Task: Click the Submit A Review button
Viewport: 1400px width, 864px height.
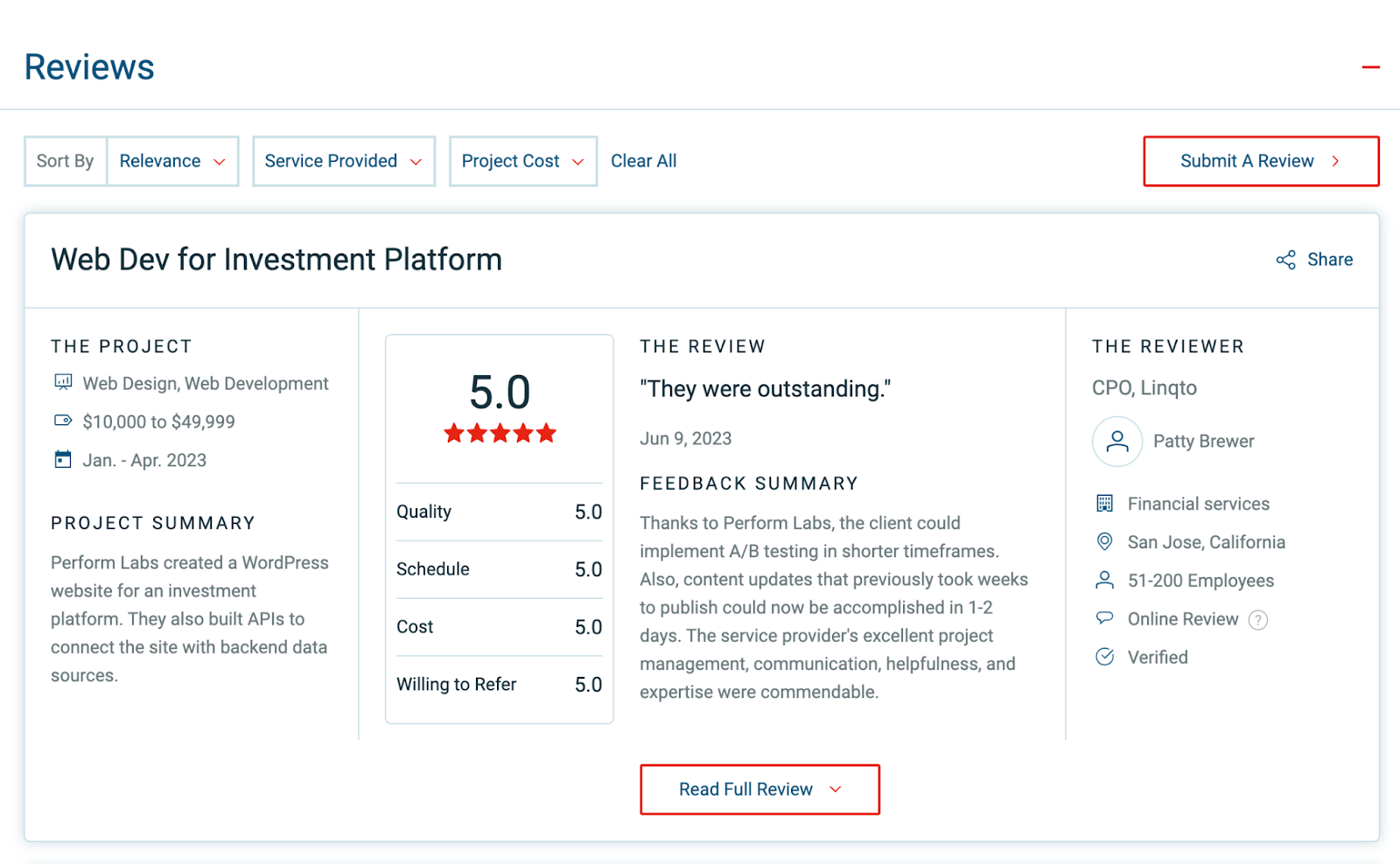Action: (x=1261, y=161)
